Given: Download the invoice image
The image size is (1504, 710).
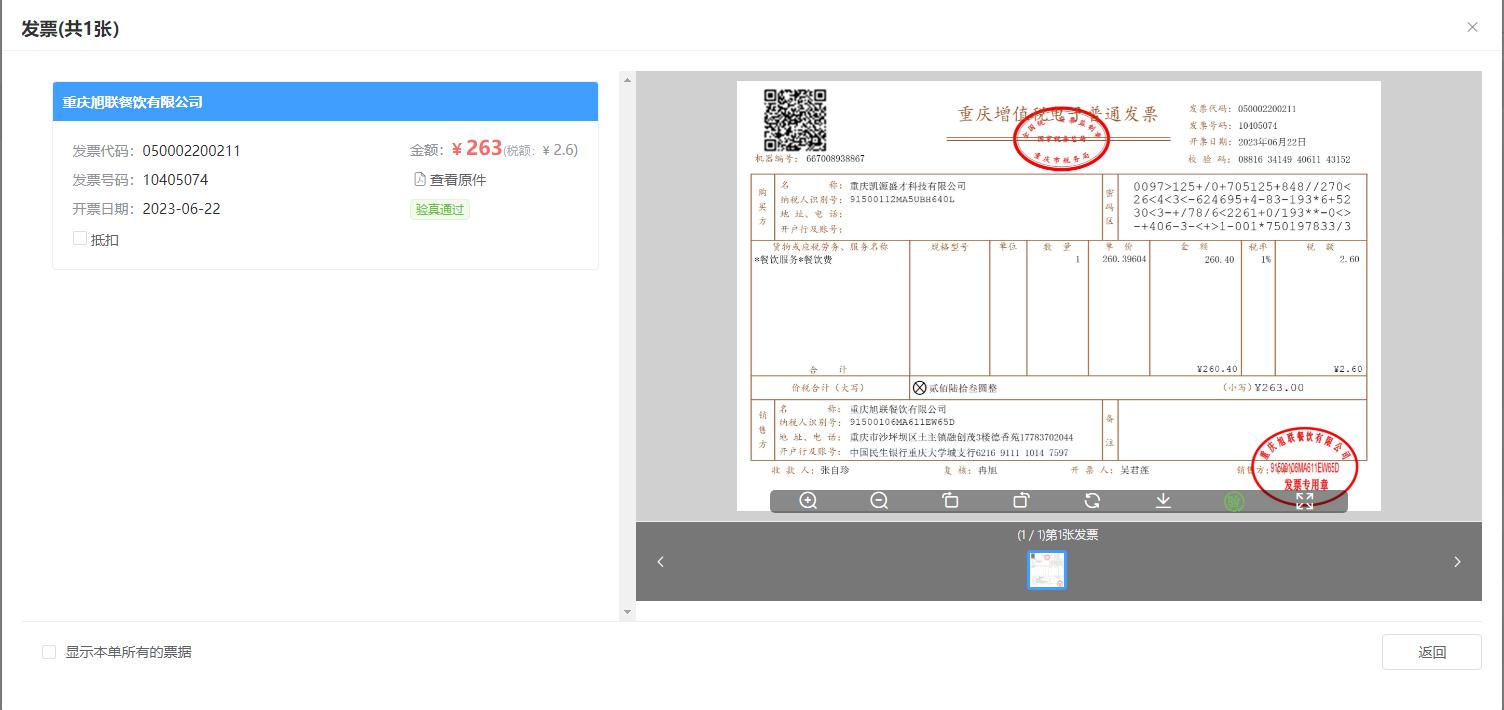Looking at the screenshot, I should point(1163,501).
